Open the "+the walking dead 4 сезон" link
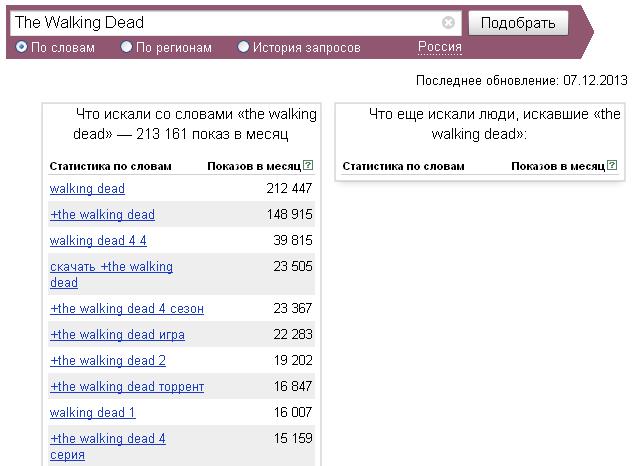The width and height of the screenshot is (636, 466). pyautogui.click(x=127, y=309)
